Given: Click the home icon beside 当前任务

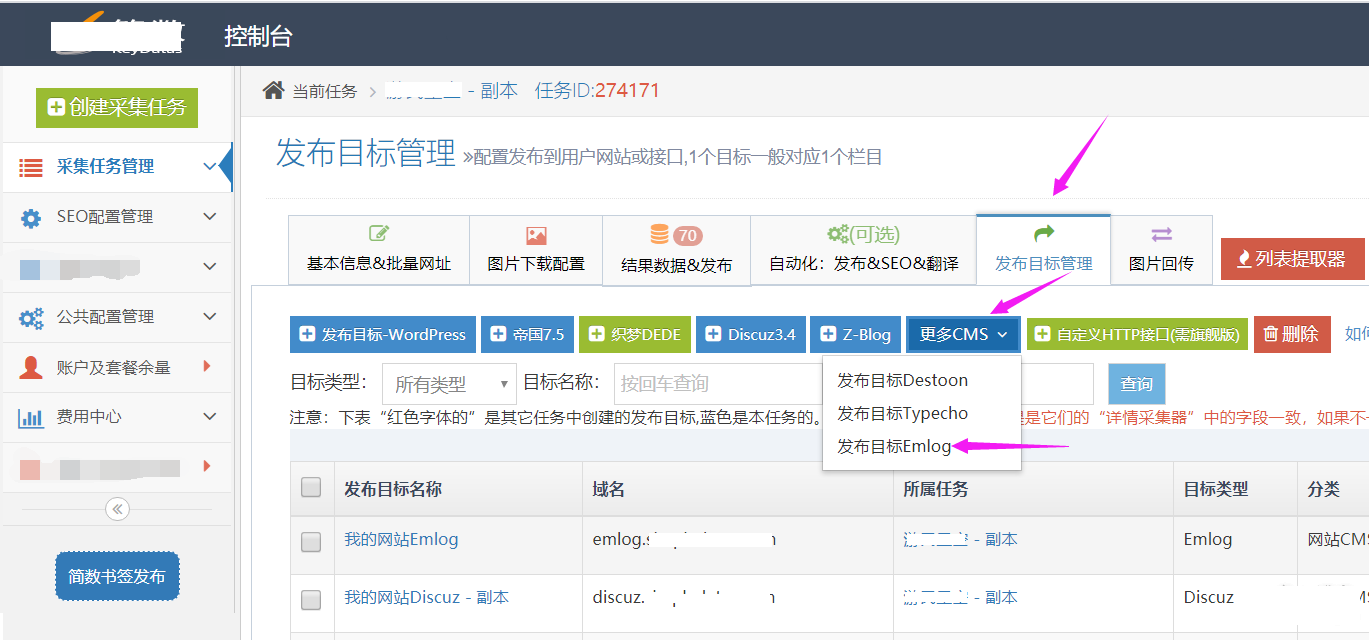Looking at the screenshot, I should point(273,91).
